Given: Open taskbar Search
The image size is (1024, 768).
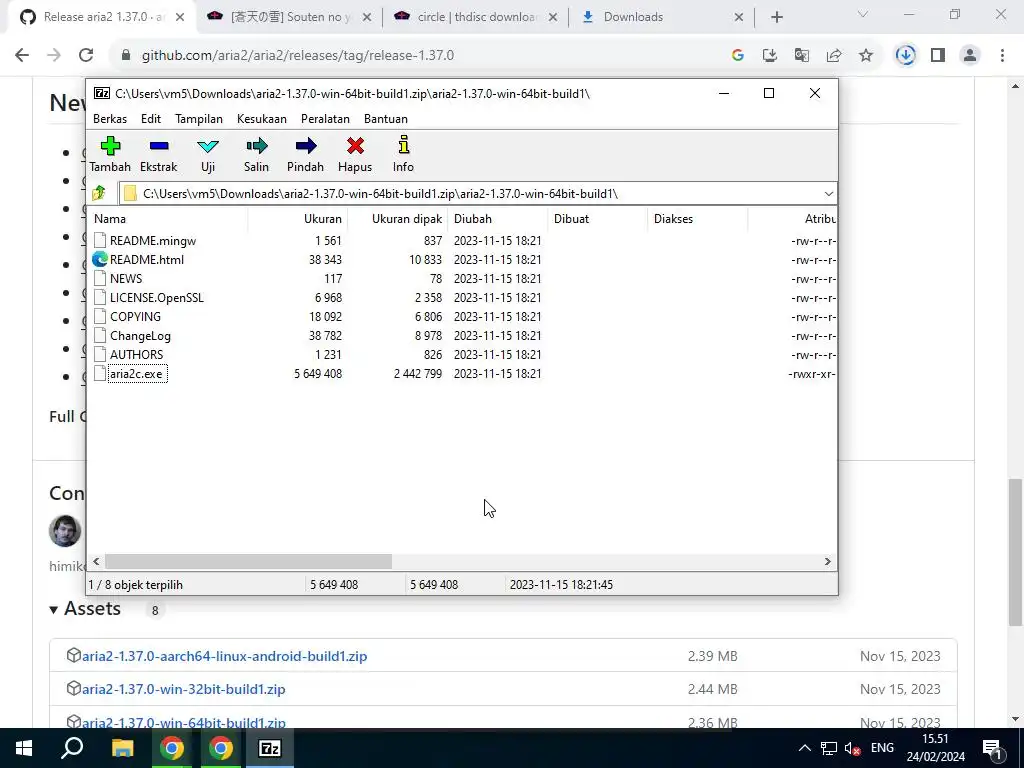Looking at the screenshot, I should [x=72, y=748].
